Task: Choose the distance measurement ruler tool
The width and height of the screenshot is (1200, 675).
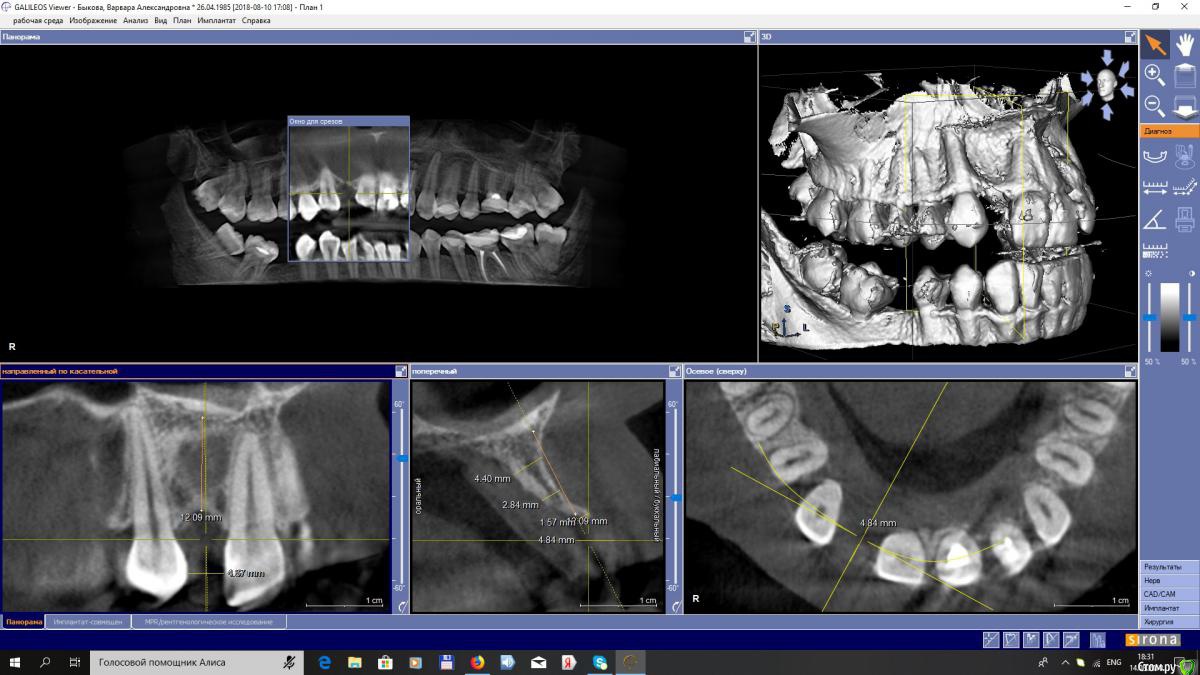Action: coord(1155,187)
